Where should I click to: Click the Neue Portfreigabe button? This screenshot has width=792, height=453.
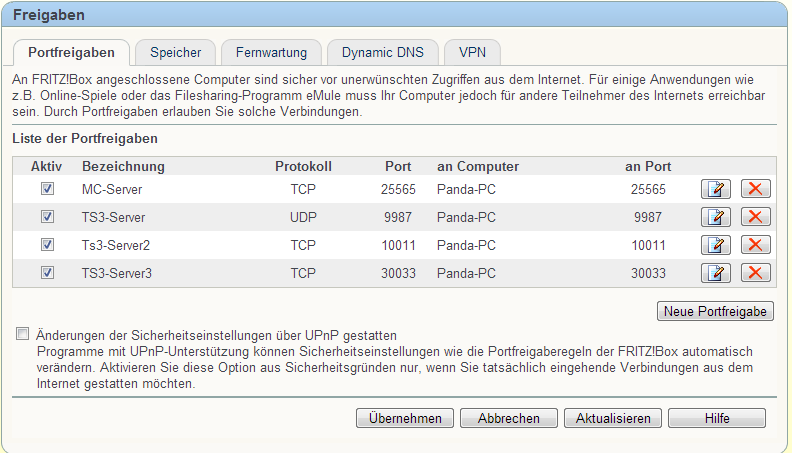pyautogui.click(x=715, y=311)
